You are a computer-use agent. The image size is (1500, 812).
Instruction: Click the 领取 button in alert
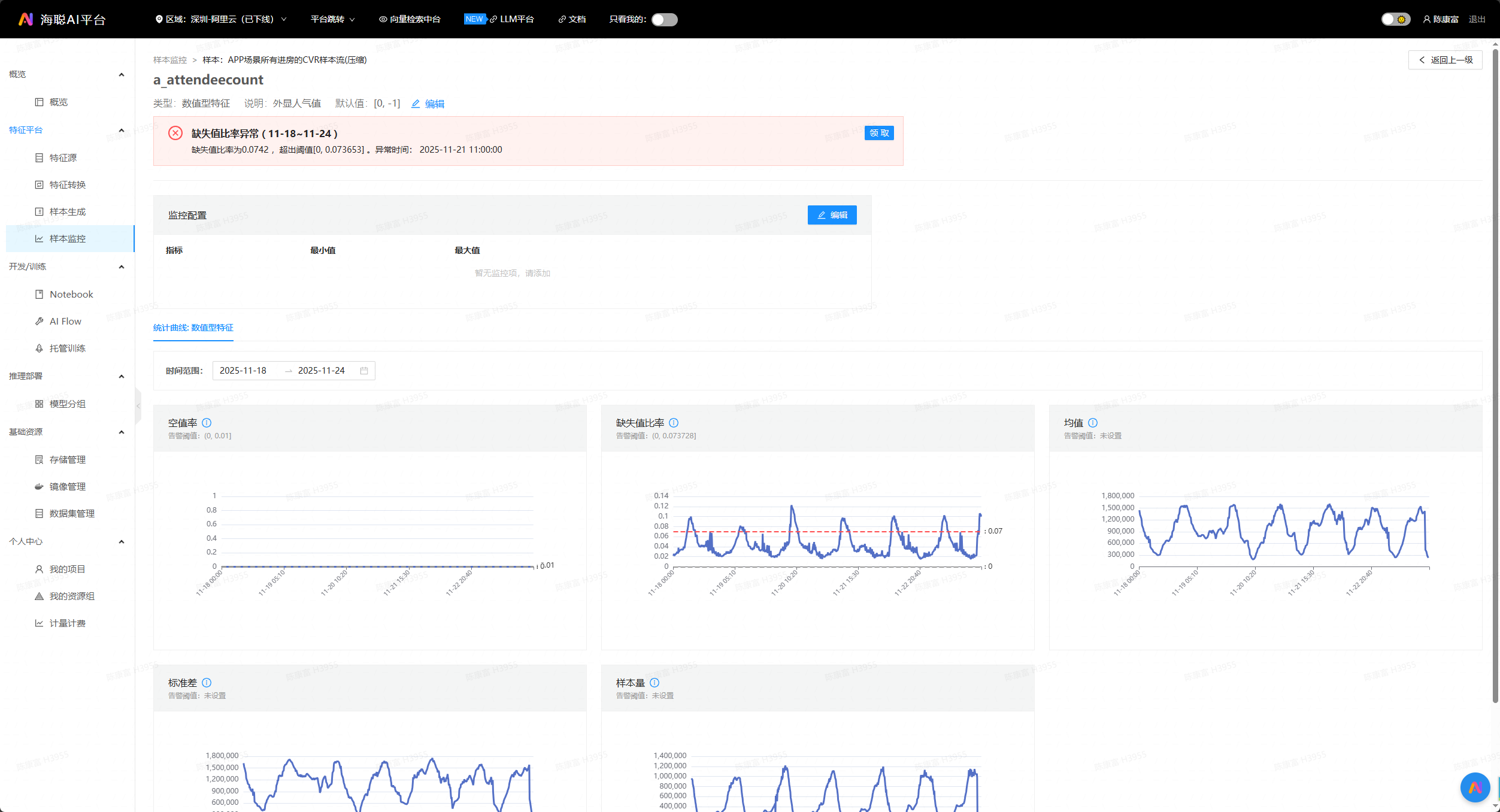pos(879,133)
